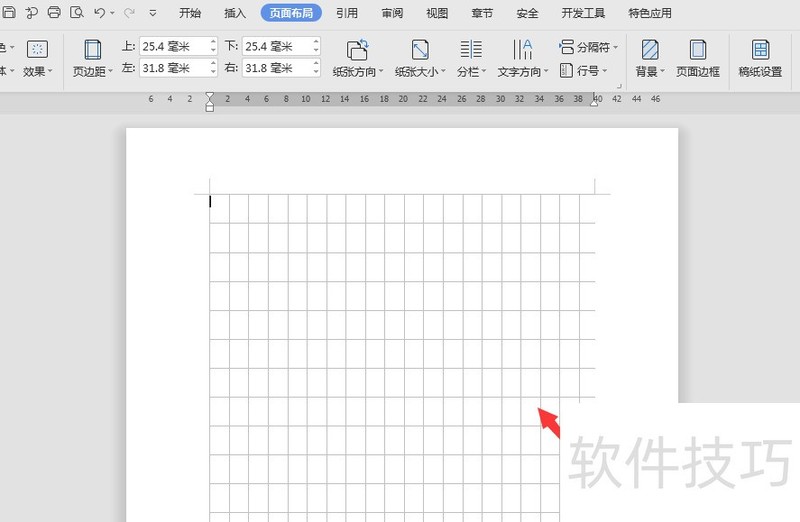Click the first-line indent marker on ruler

(x=210, y=96)
